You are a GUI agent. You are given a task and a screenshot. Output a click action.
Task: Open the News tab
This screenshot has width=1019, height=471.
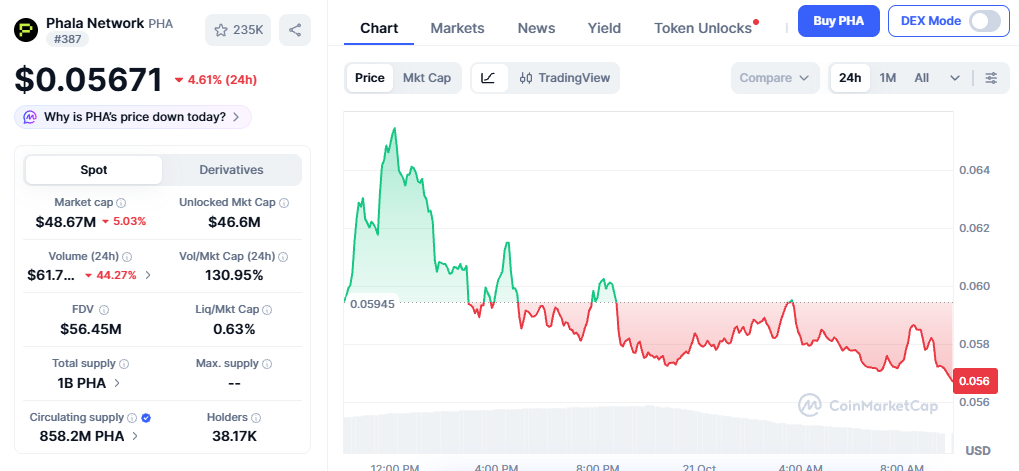pyautogui.click(x=536, y=28)
